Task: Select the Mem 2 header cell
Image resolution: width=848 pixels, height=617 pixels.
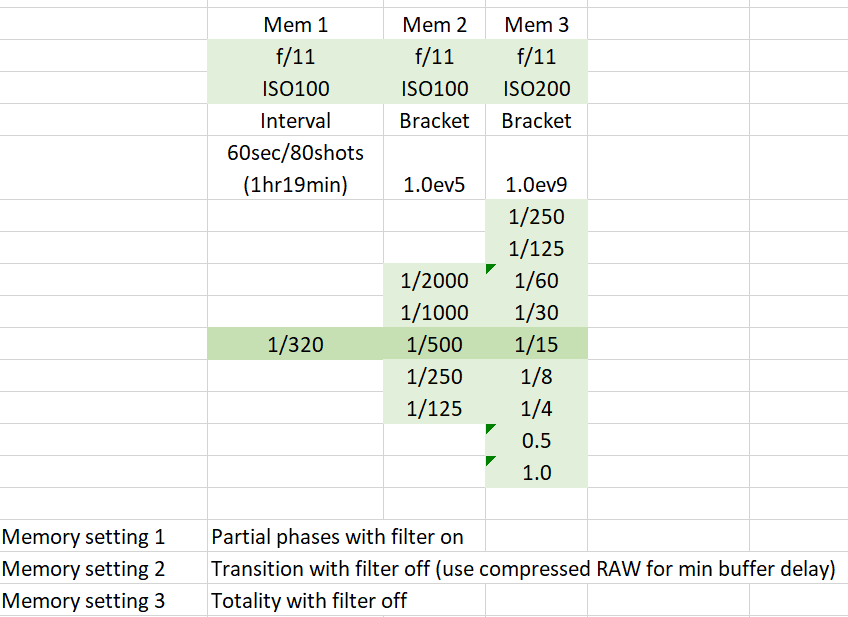Action: (434, 24)
